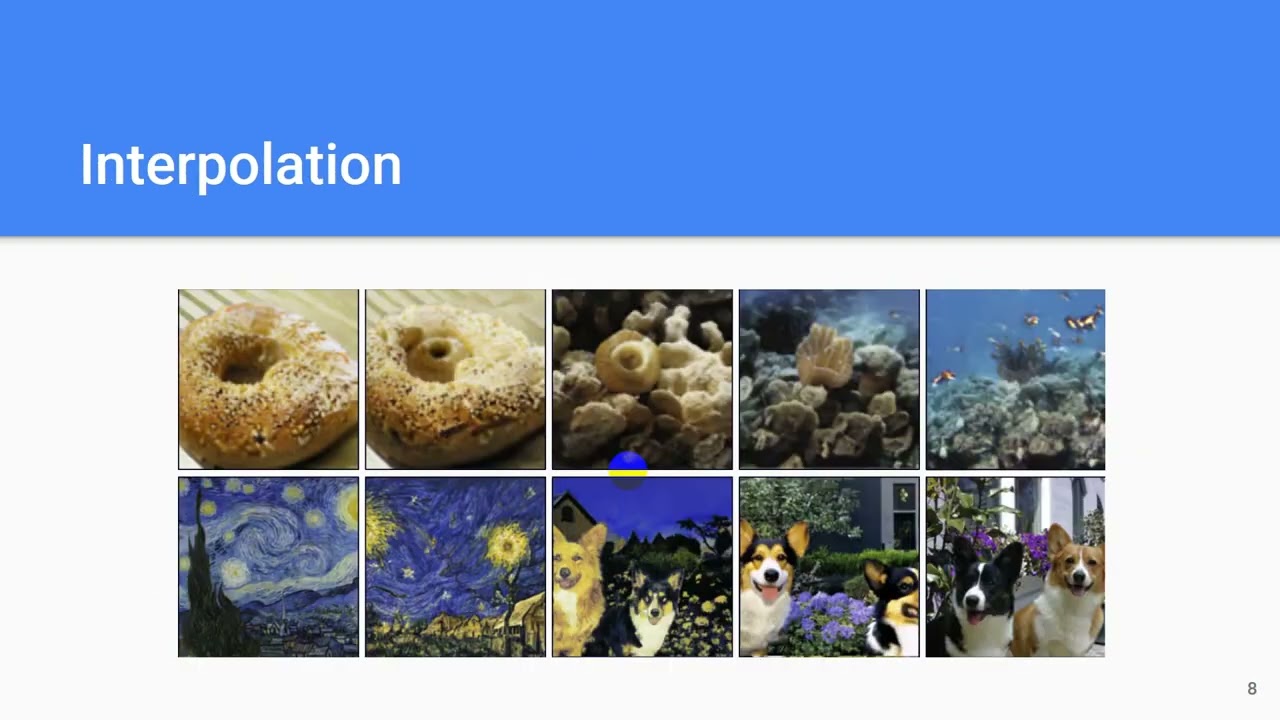This screenshot has height=720, width=1280.
Task: Click the brown coral-bagel hybrid image
Action: 642,379
